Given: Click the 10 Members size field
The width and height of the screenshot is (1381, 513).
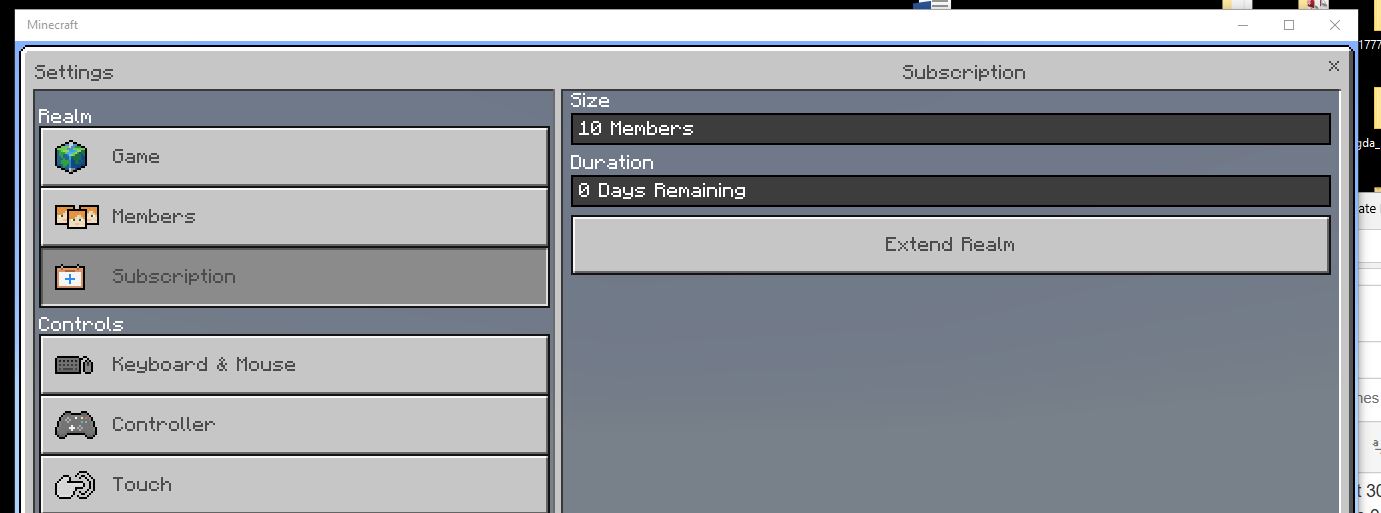Looking at the screenshot, I should click(950, 129).
